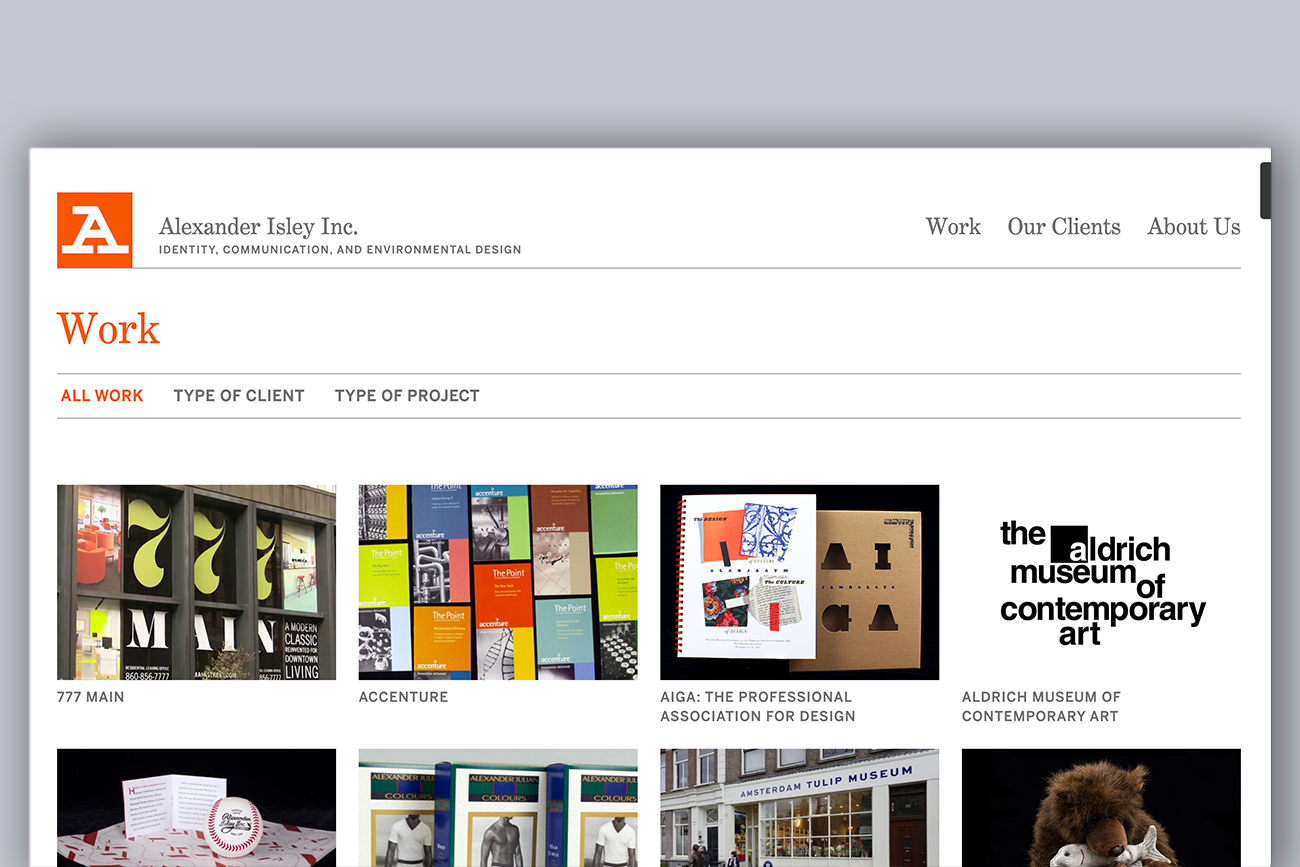Switch to Type of Project filter
The image size is (1300, 867).
[407, 396]
